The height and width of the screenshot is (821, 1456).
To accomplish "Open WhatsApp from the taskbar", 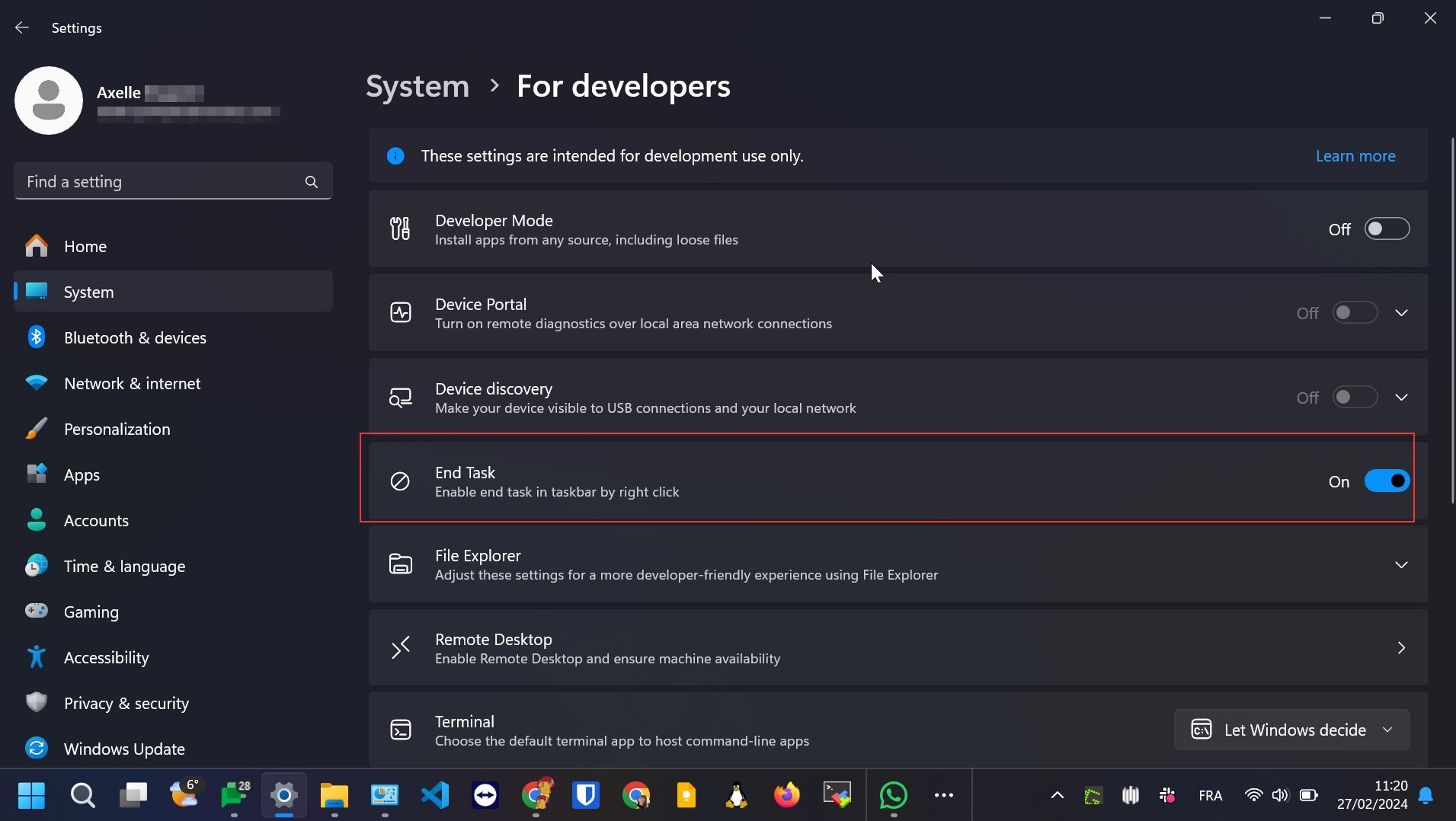I will 893,795.
